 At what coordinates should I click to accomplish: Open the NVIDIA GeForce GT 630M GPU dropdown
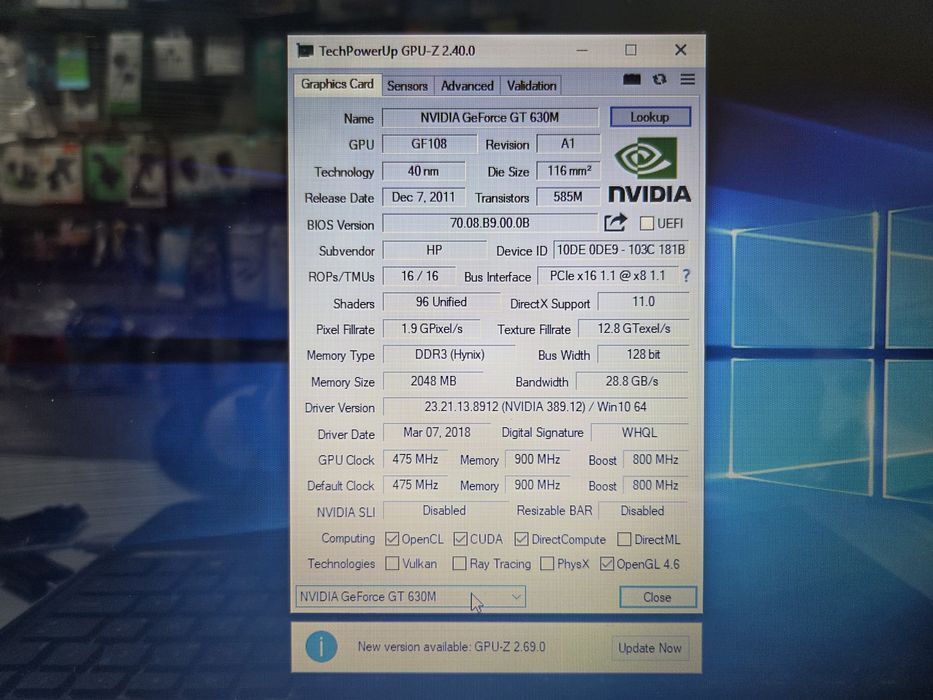click(x=411, y=596)
